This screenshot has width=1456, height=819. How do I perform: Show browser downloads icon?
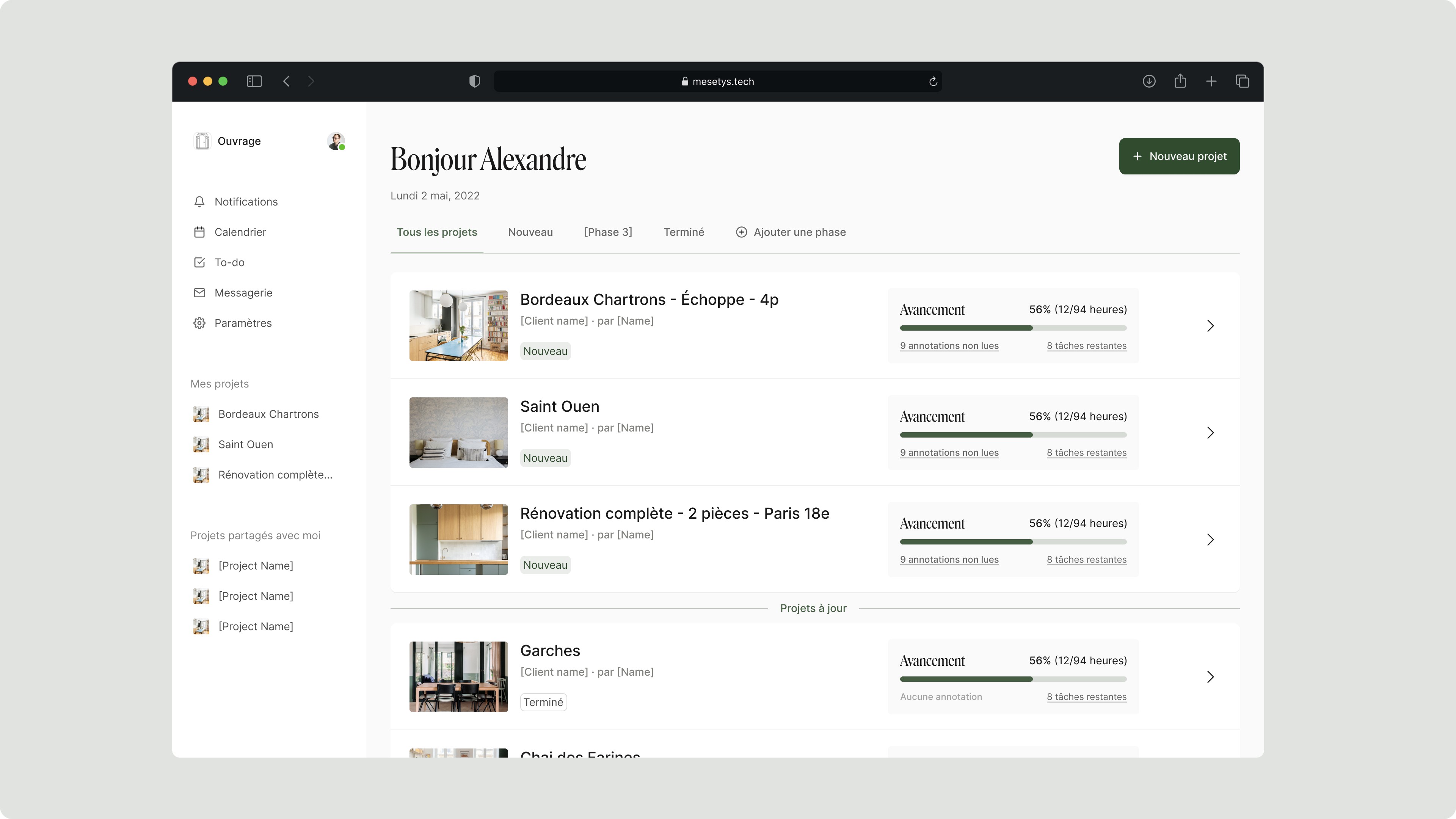click(1149, 82)
